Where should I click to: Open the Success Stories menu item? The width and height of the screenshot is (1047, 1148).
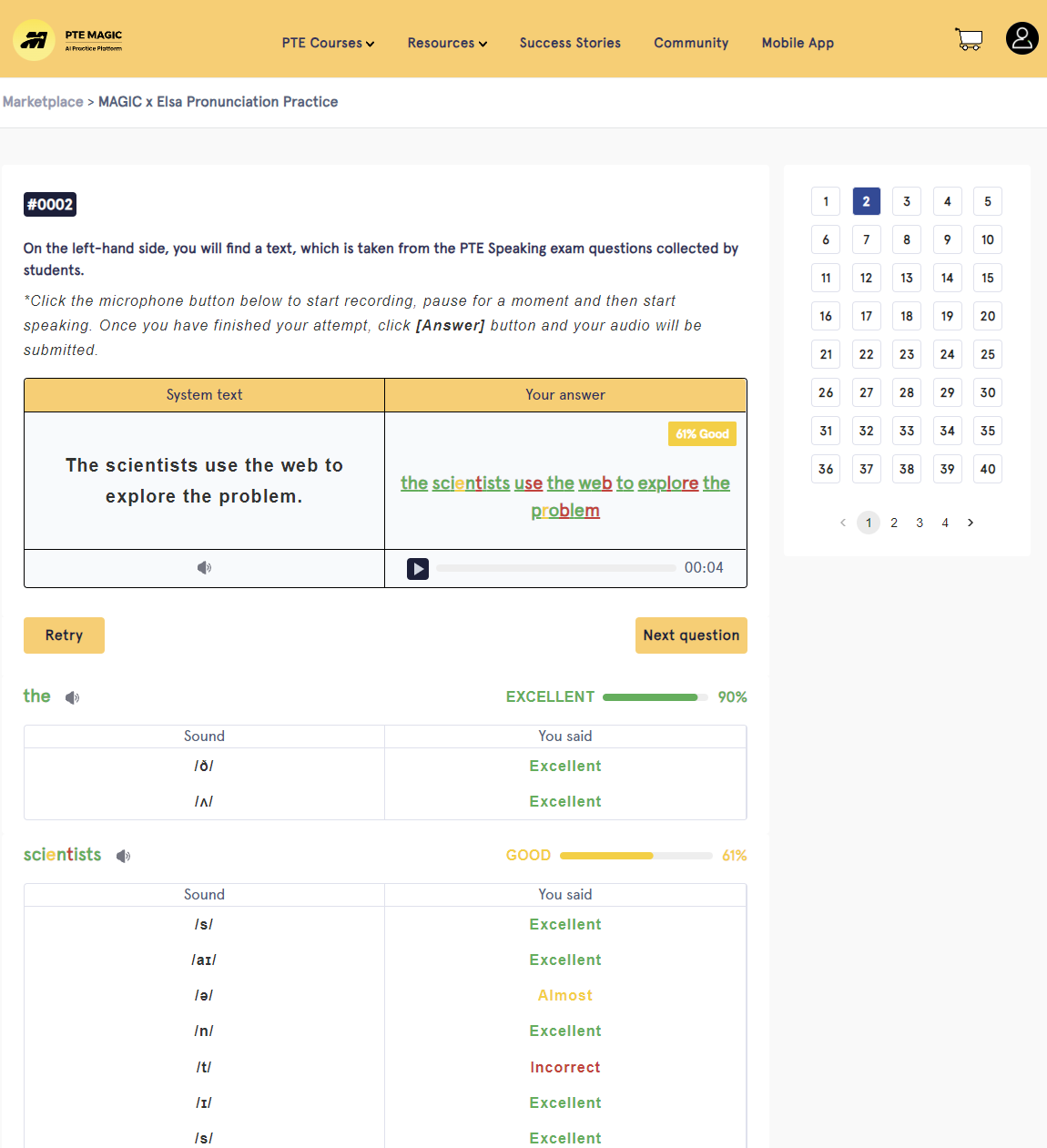pyautogui.click(x=570, y=43)
